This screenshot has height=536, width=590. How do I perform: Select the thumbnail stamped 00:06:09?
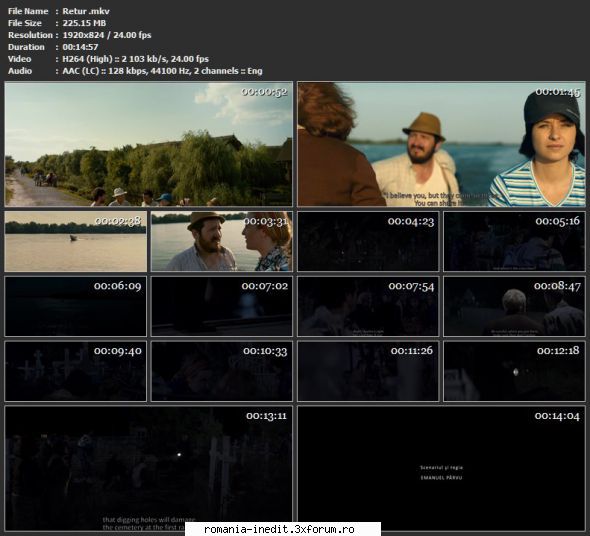tap(75, 306)
